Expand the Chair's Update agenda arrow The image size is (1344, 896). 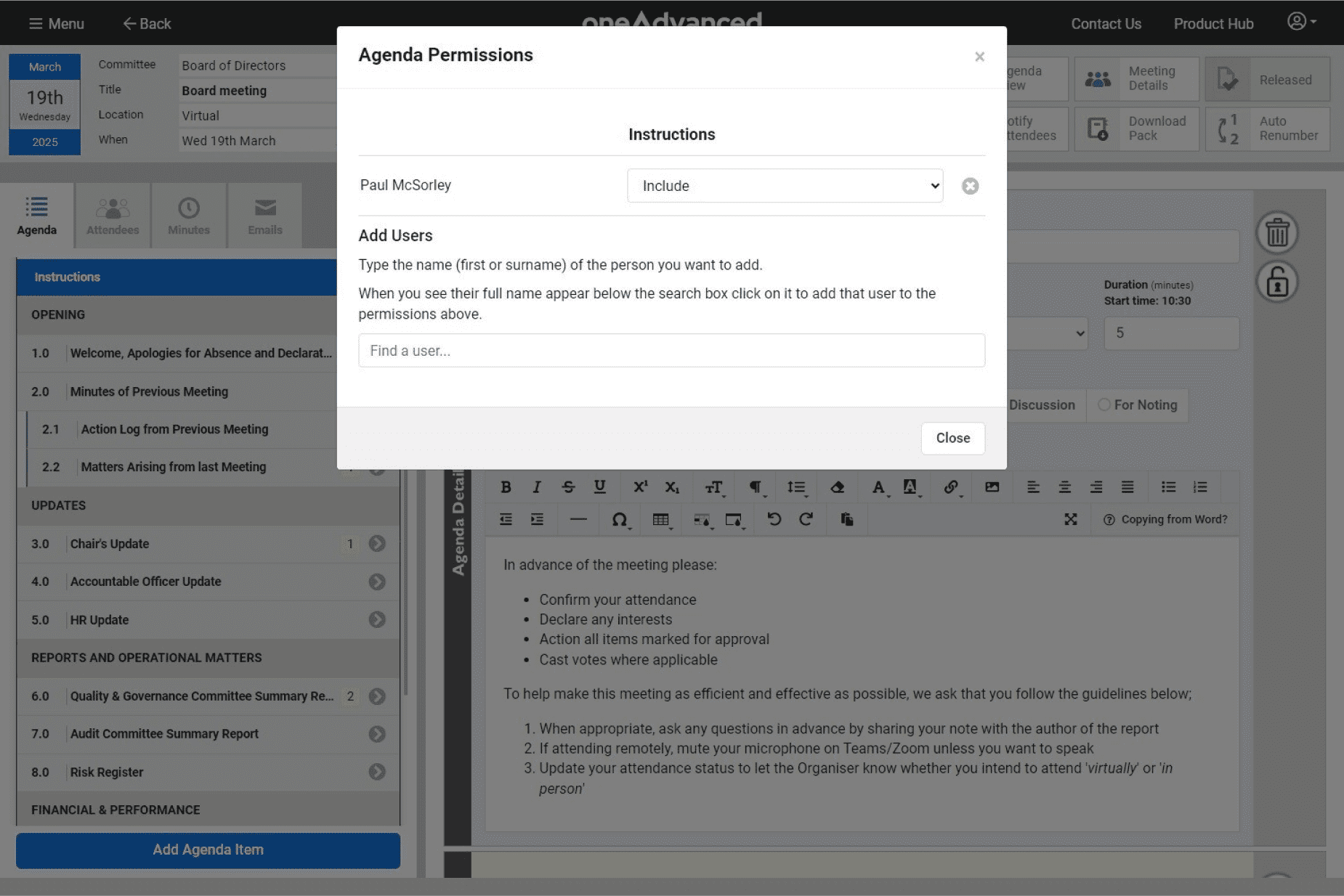coord(376,544)
